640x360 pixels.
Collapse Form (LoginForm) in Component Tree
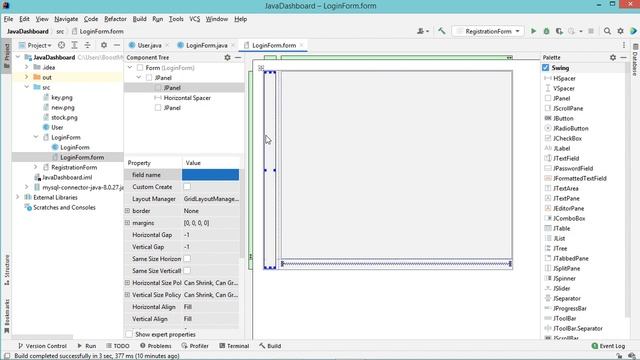click(x=130, y=68)
